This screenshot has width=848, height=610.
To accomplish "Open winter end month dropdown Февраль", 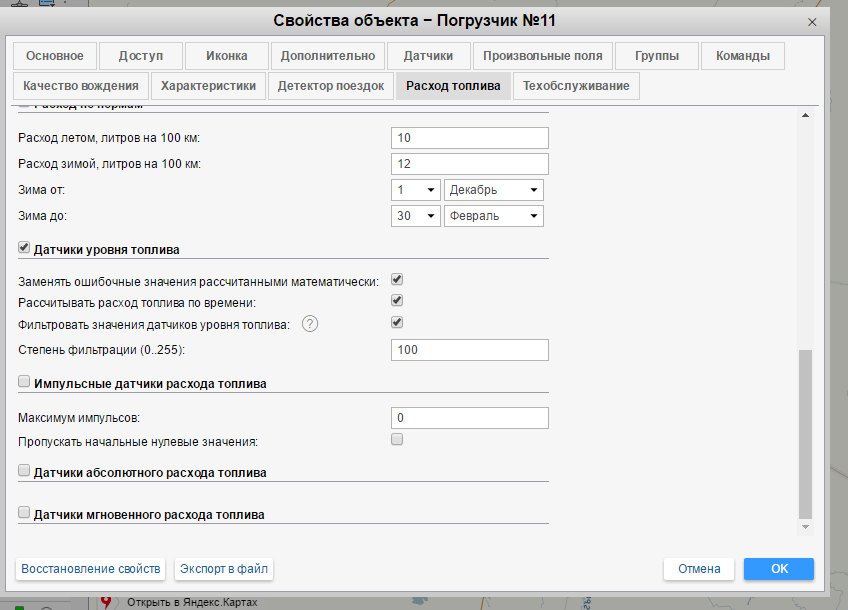I will tap(494, 216).
